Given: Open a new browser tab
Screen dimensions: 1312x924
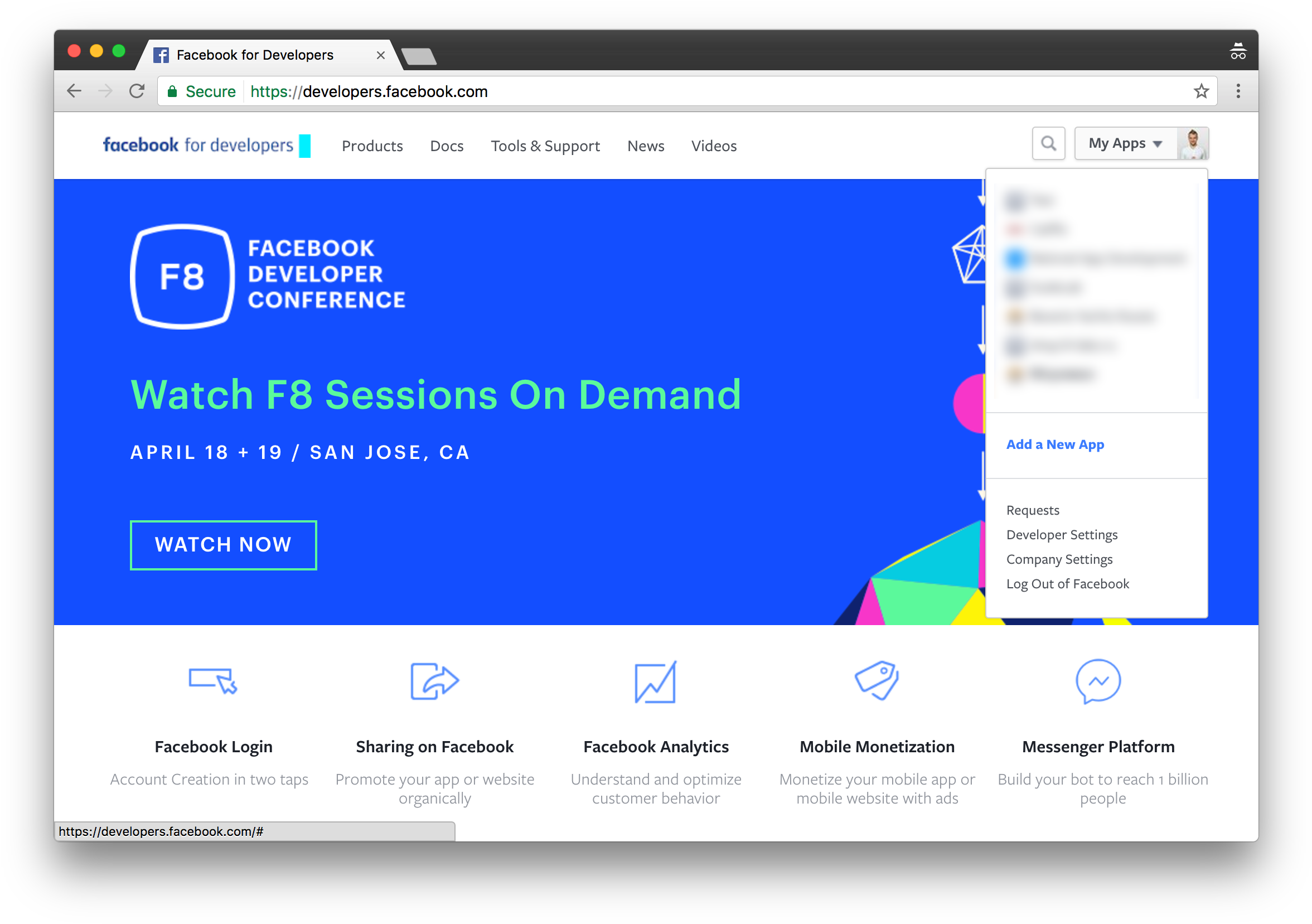Looking at the screenshot, I should (419, 56).
